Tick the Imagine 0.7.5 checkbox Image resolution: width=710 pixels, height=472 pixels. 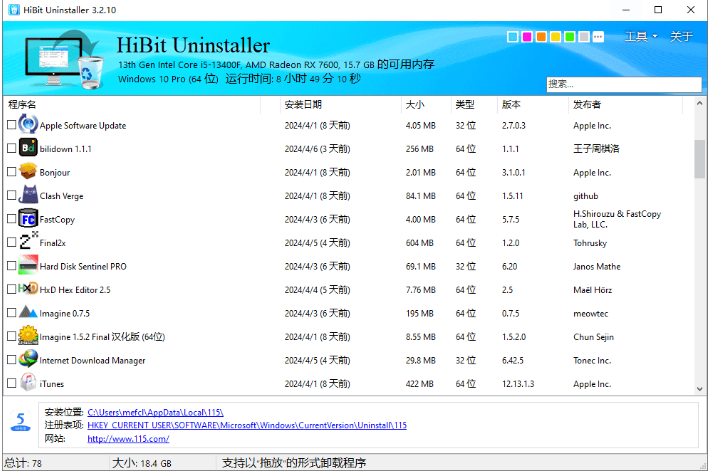coord(12,313)
